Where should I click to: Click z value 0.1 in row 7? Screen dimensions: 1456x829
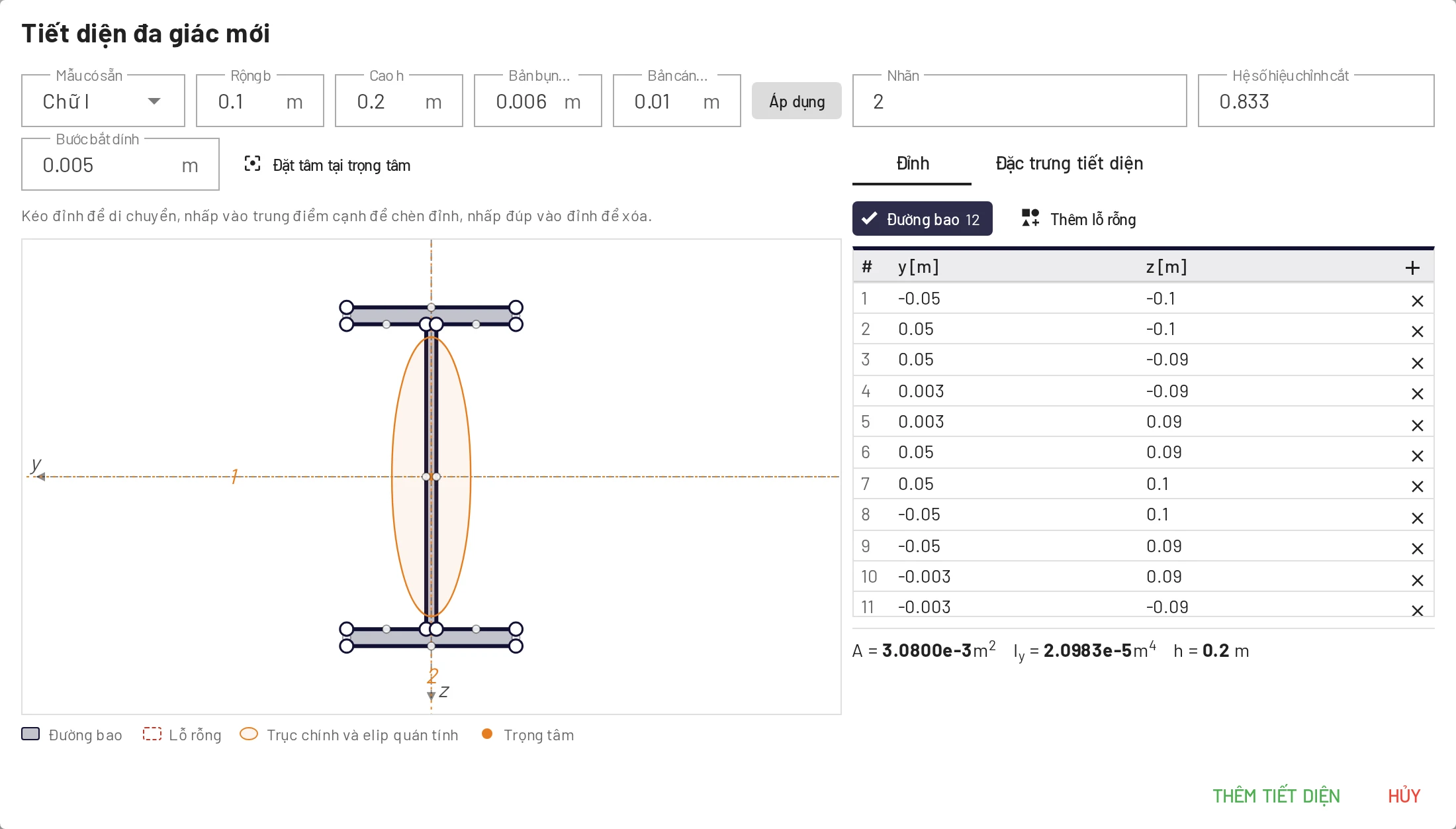1158,484
